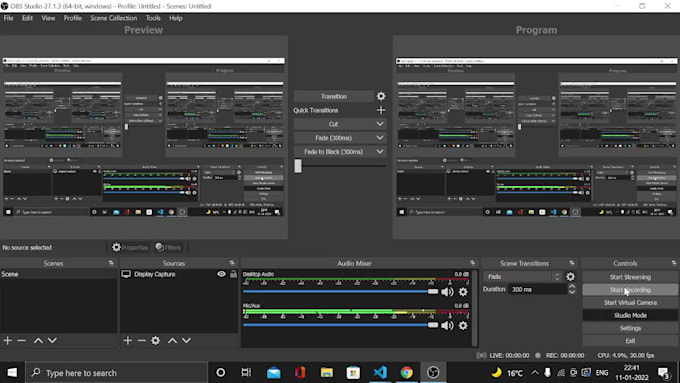
Task: Open OBS Settings from Controls
Action: coord(630,328)
